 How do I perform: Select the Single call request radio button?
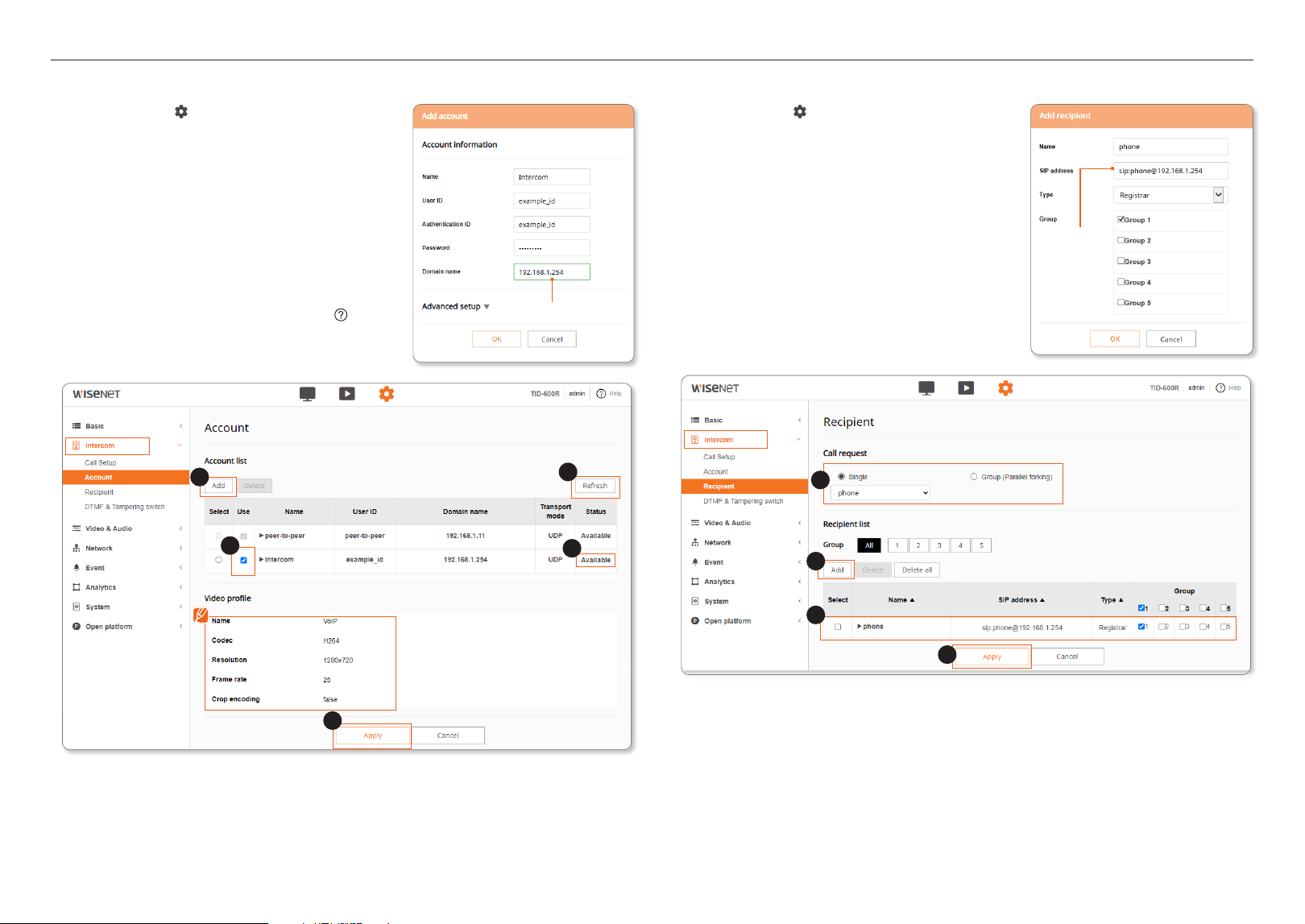841,477
